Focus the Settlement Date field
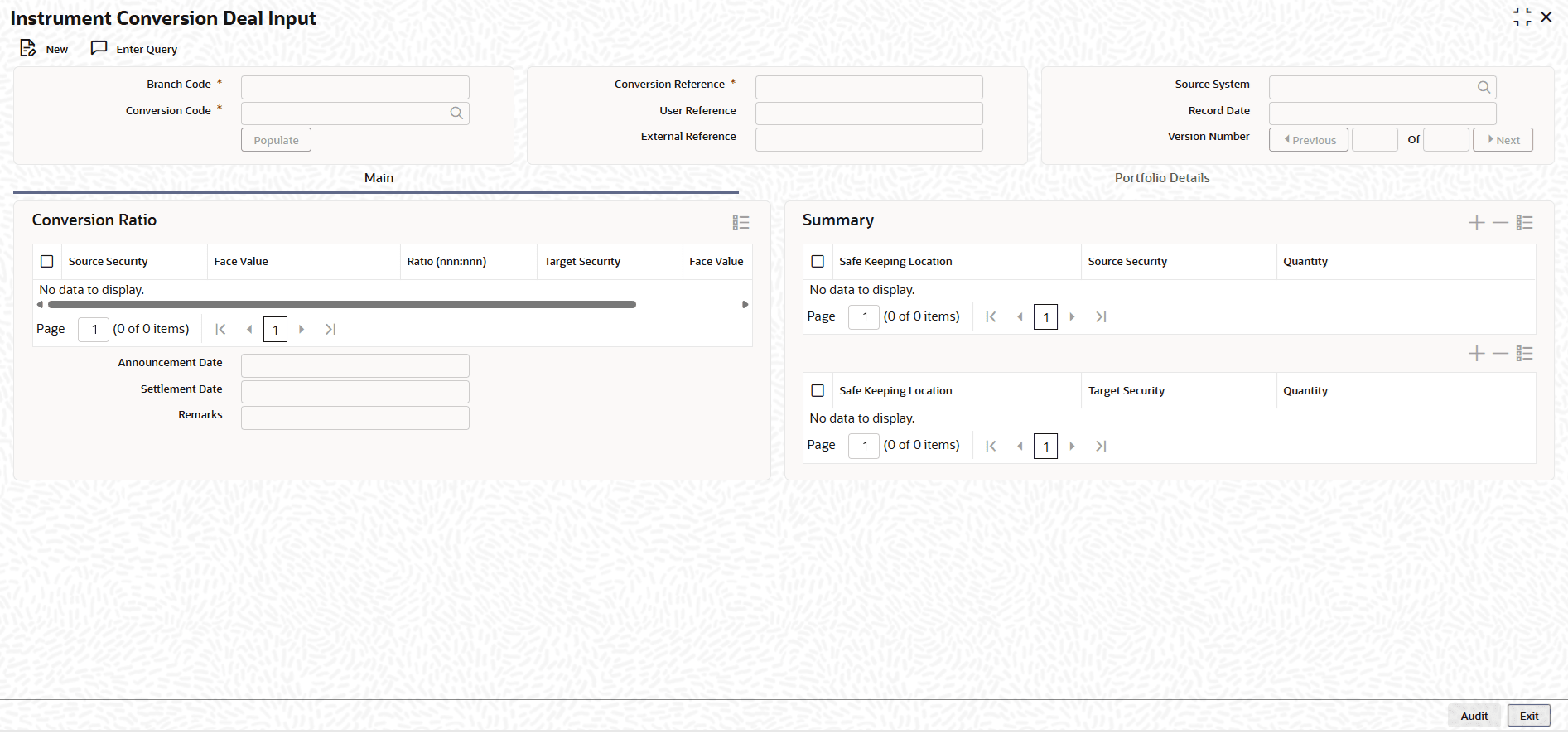Screen dimensions: 1568x734 coord(355,392)
